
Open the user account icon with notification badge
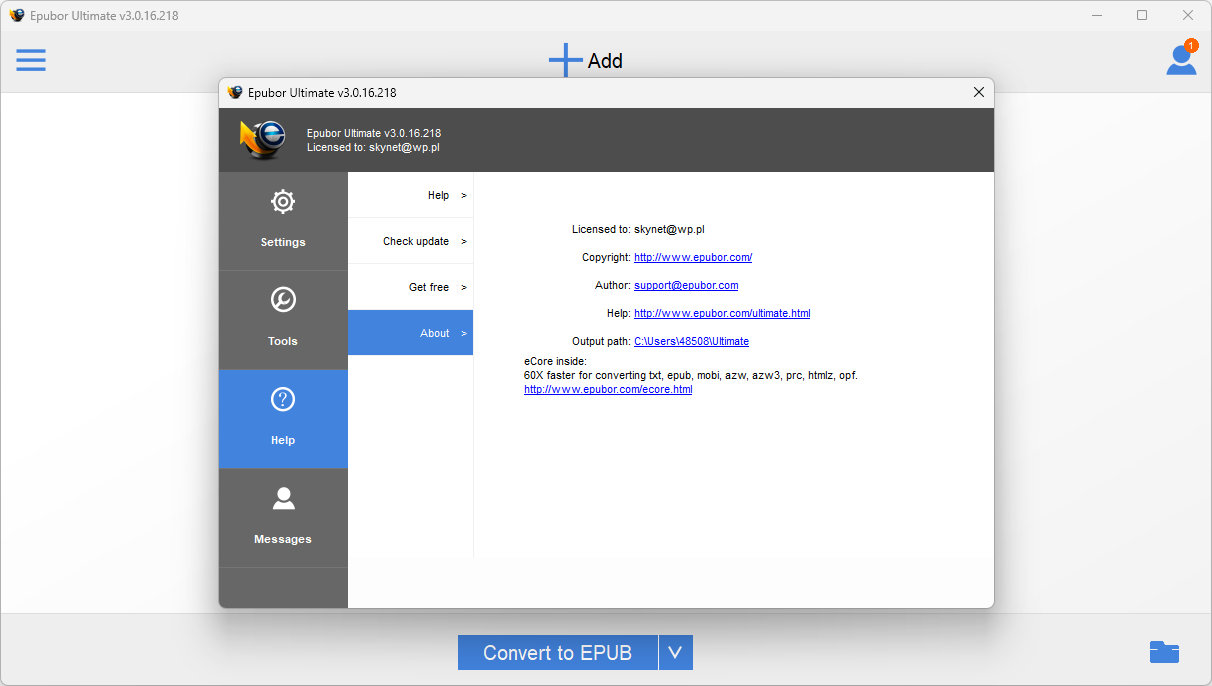coord(1181,58)
